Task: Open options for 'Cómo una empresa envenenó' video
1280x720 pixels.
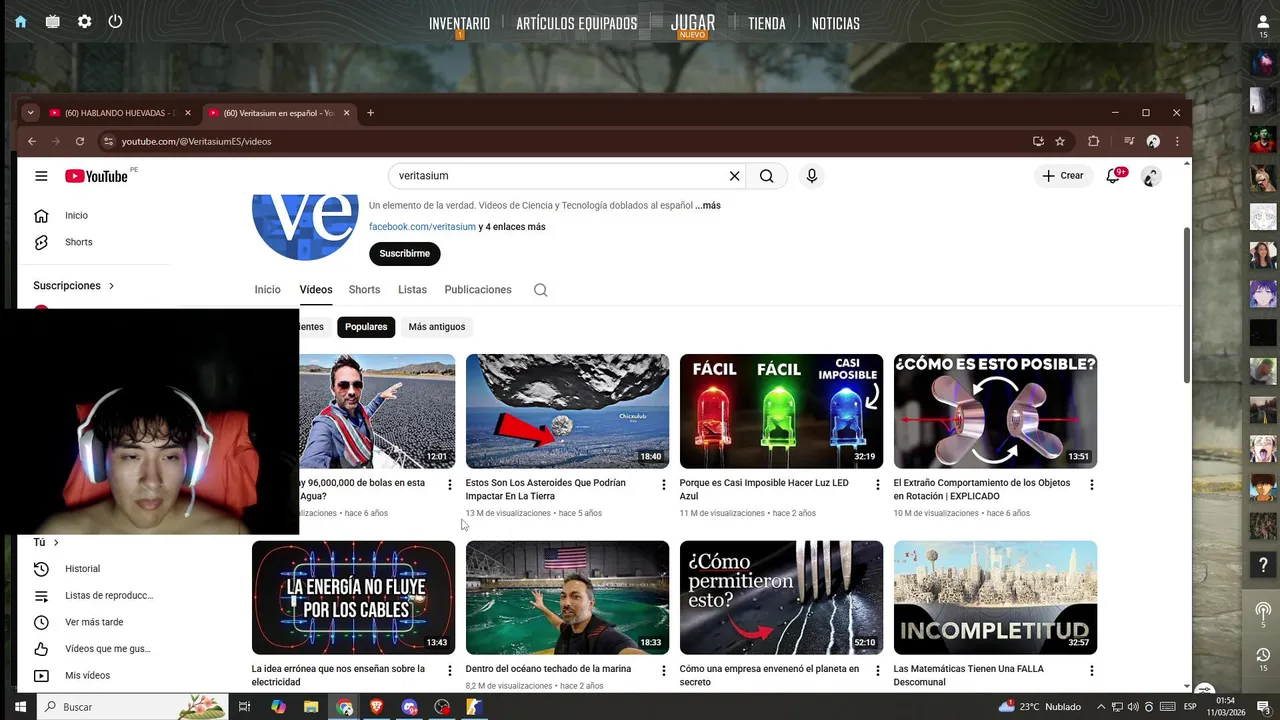Action: pyautogui.click(x=878, y=671)
